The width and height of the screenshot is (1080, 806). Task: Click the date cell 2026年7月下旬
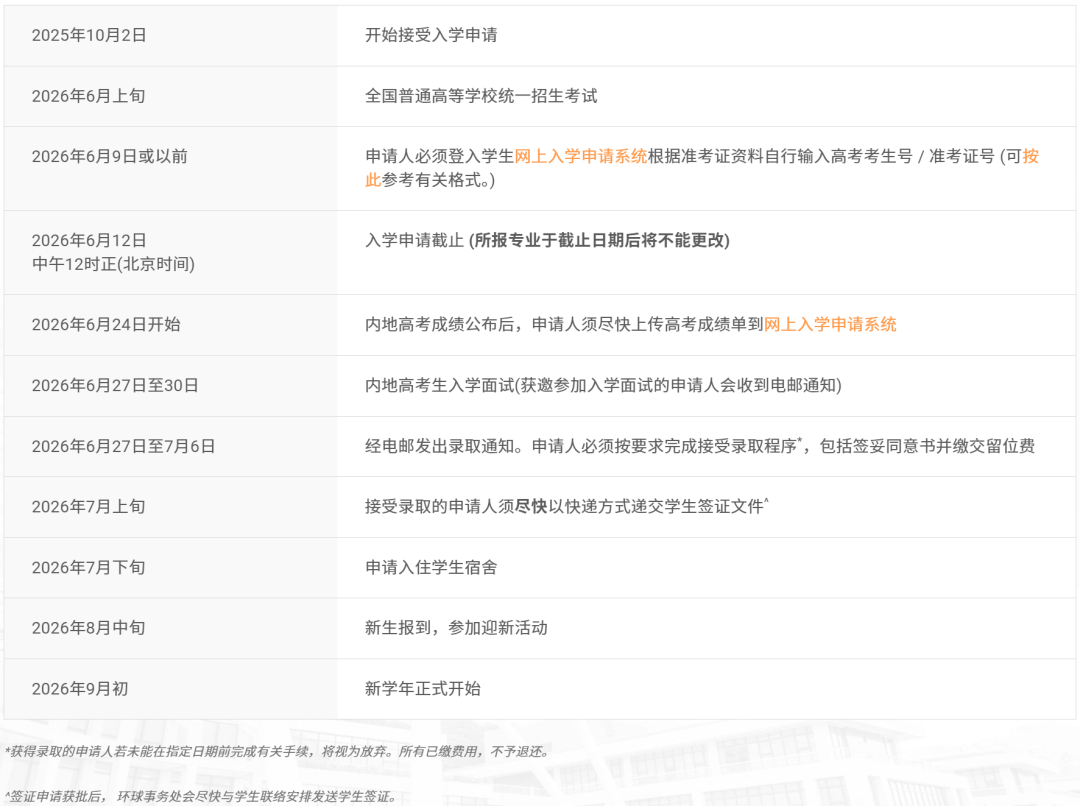tap(88, 568)
